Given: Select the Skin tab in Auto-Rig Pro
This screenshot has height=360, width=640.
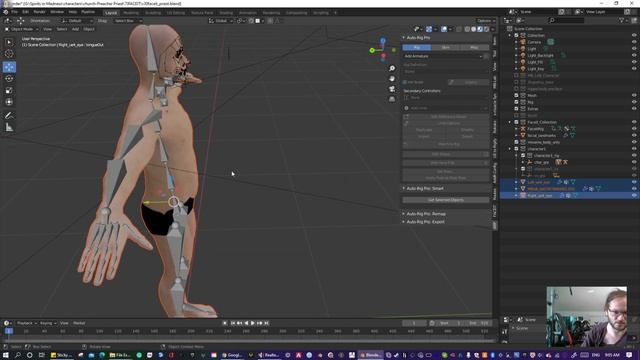Looking at the screenshot, I should coord(446,47).
